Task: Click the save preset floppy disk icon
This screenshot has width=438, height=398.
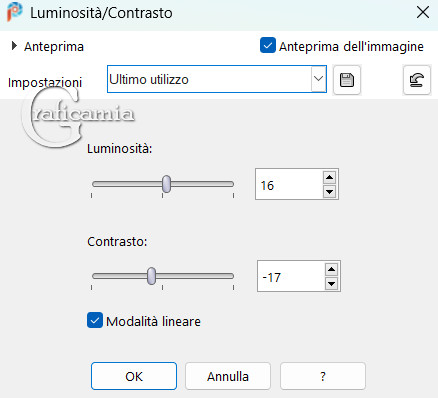Action: click(x=347, y=80)
